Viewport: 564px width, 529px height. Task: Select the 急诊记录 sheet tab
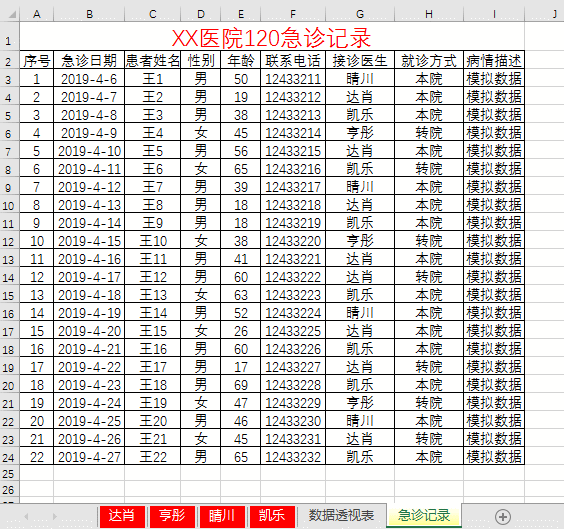coord(424,516)
